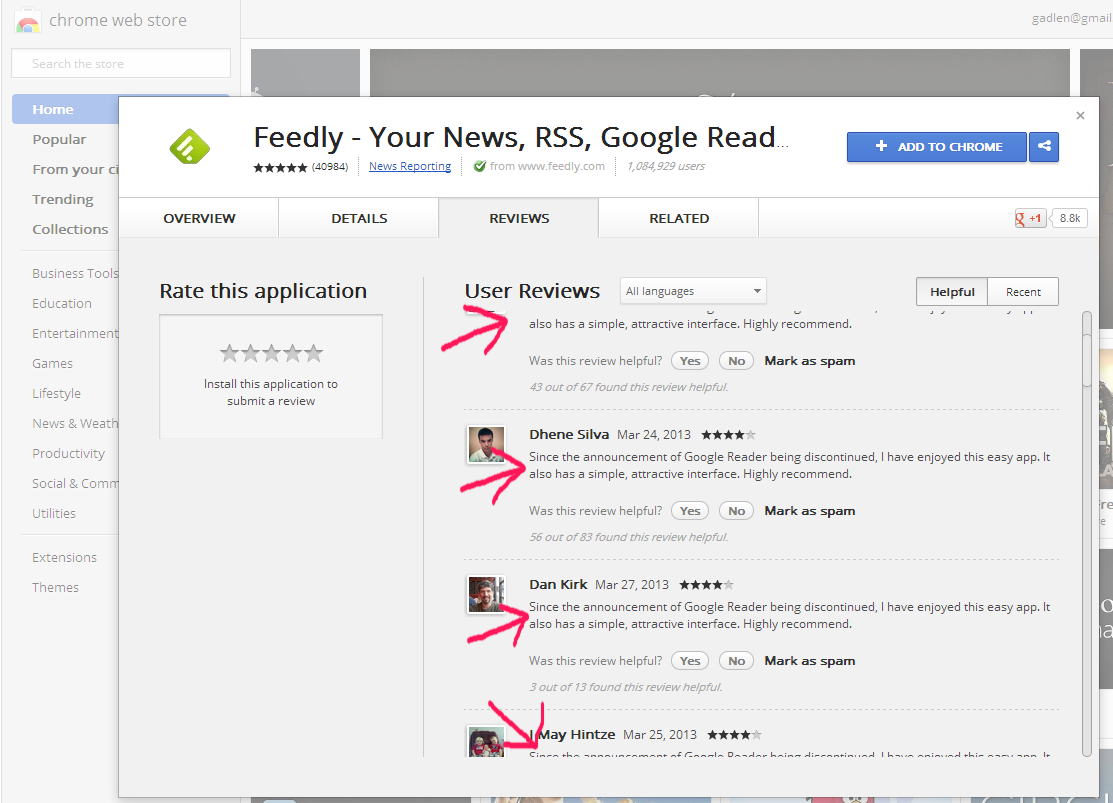Screen dimensions: 1113x803
Task: Click the star rating on Dhene Silva's review
Action: pos(728,435)
